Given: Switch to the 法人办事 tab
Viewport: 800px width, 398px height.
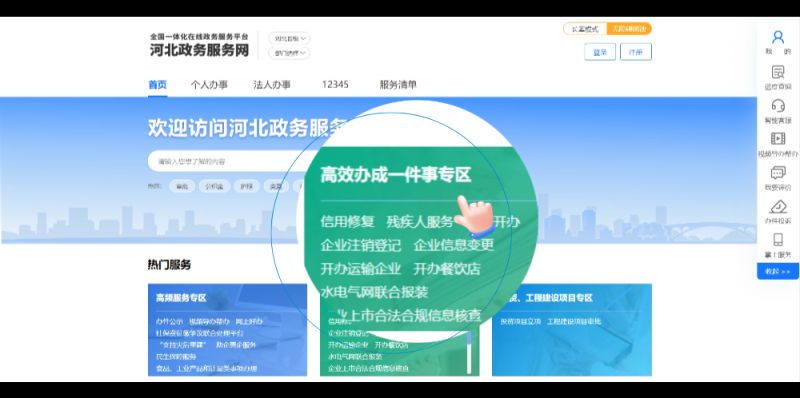Looking at the screenshot, I should tap(272, 85).
